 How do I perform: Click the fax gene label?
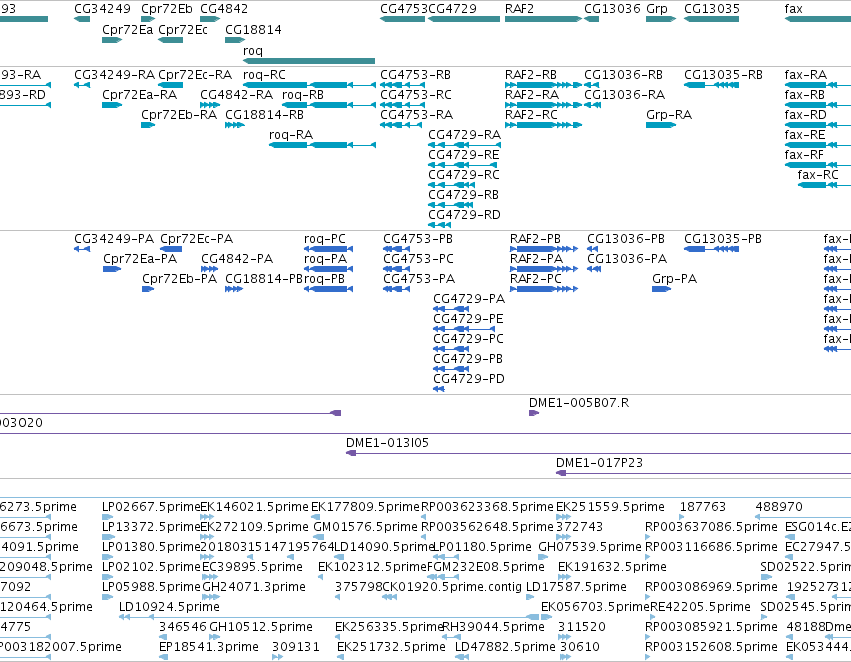(793, 9)
